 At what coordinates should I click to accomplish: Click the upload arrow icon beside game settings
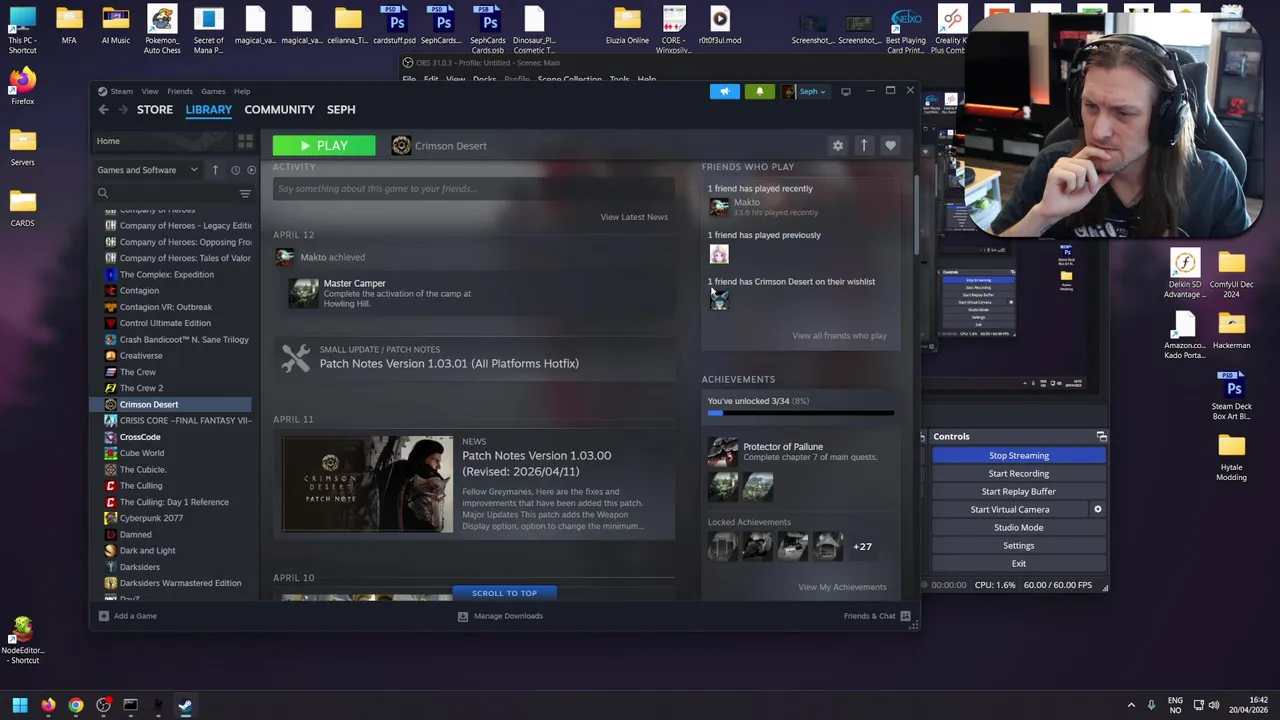click(x=864, y=146)
